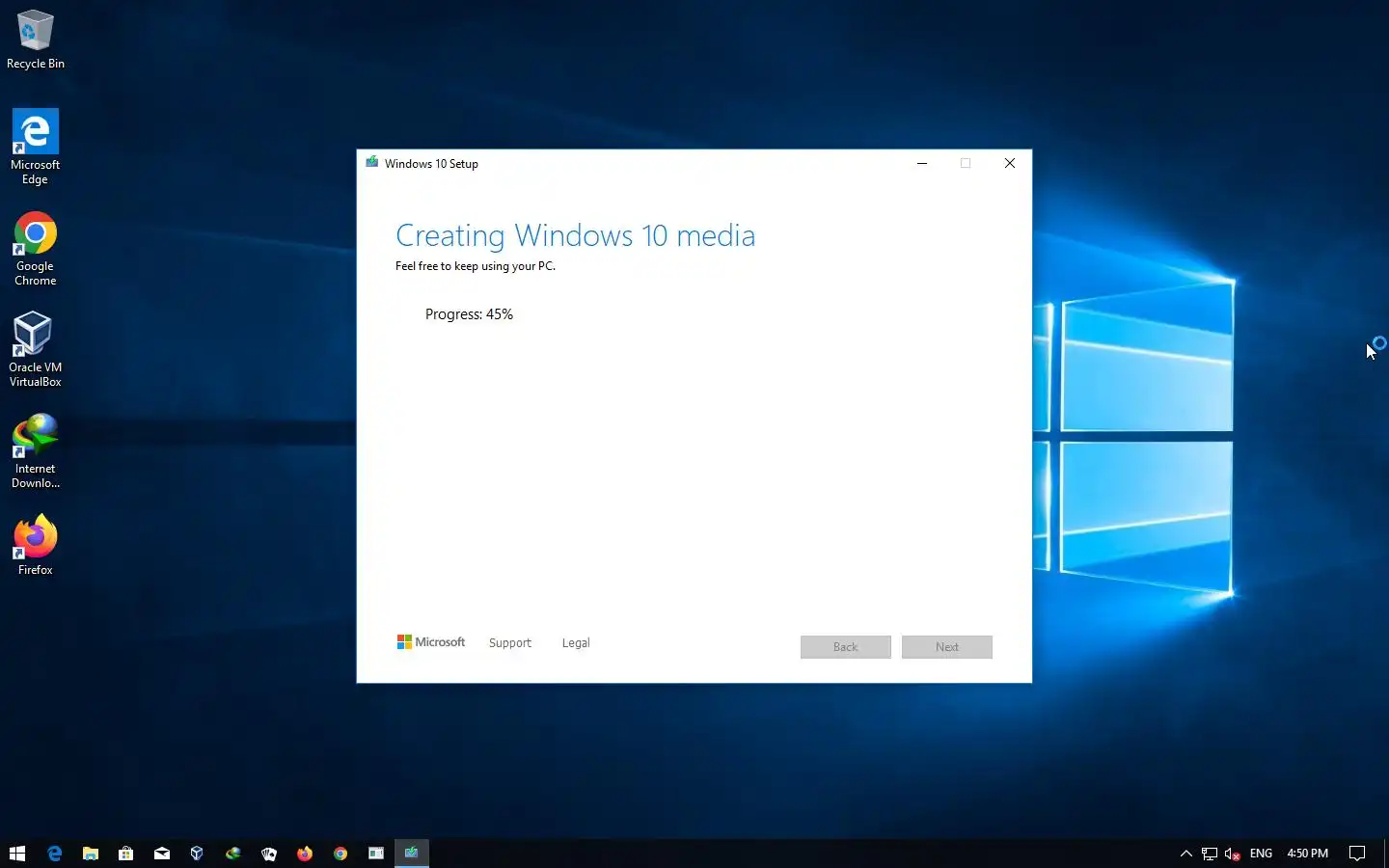
Task: Select the Oracle VM VirtualBox desktop shortcut
Action: coord(36,349)
